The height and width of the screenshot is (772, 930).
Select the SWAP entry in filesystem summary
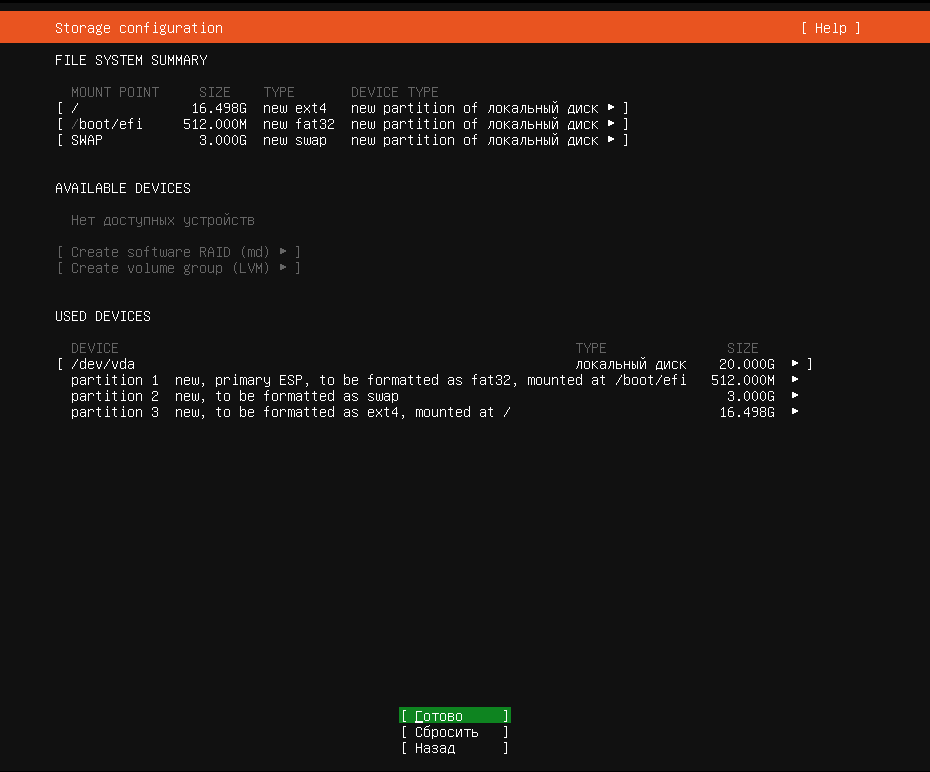click(x=87, y=140)
